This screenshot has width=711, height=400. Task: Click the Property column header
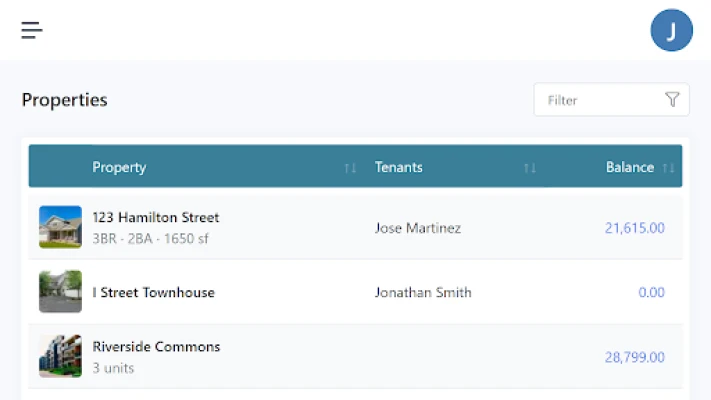click(119, 168)
